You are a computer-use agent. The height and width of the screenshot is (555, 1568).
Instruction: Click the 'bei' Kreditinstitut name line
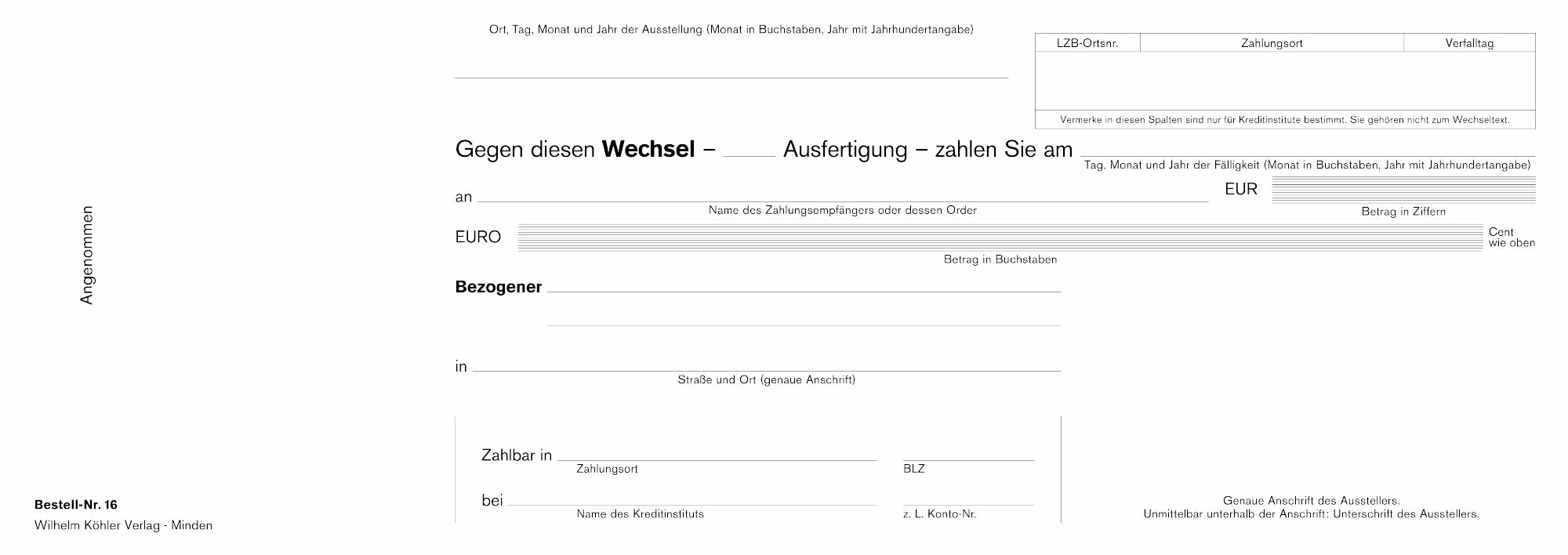tap(692, 505)
